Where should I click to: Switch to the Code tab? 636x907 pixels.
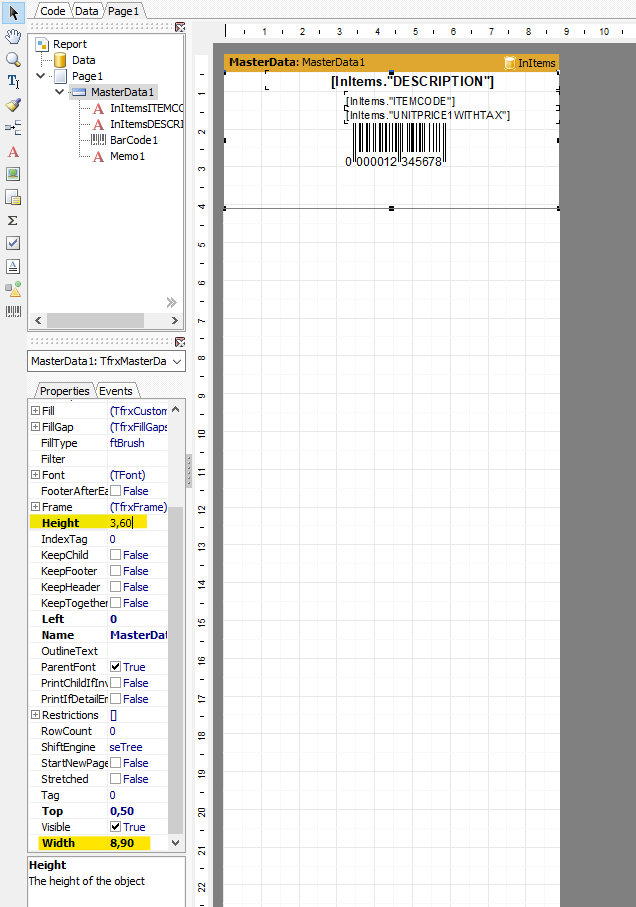pos(52,10)
